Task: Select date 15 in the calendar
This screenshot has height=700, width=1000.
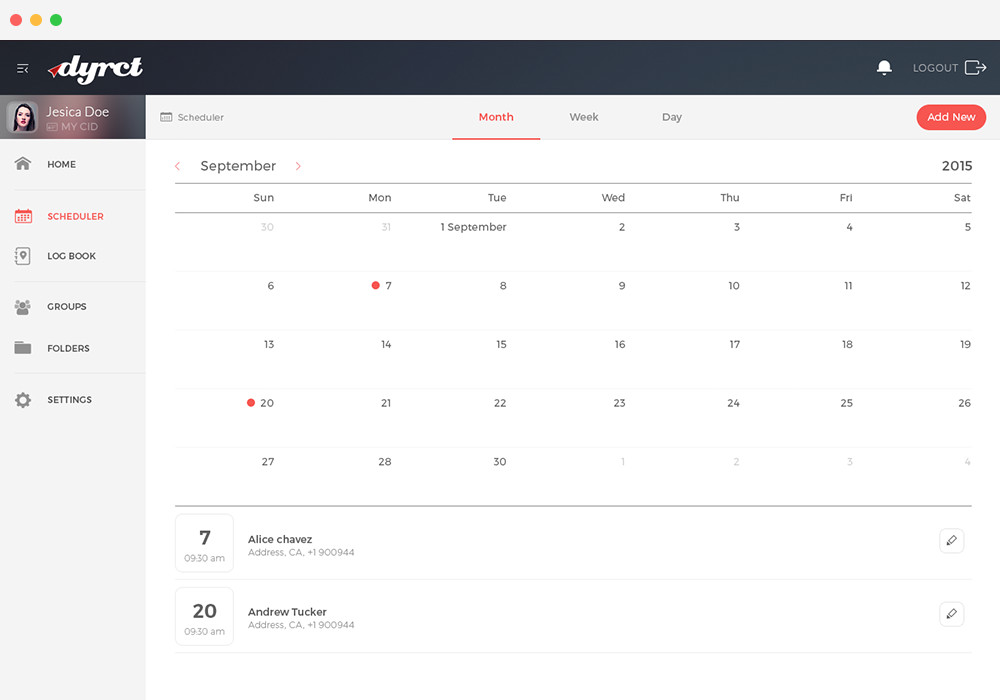Action: [501, 344]
